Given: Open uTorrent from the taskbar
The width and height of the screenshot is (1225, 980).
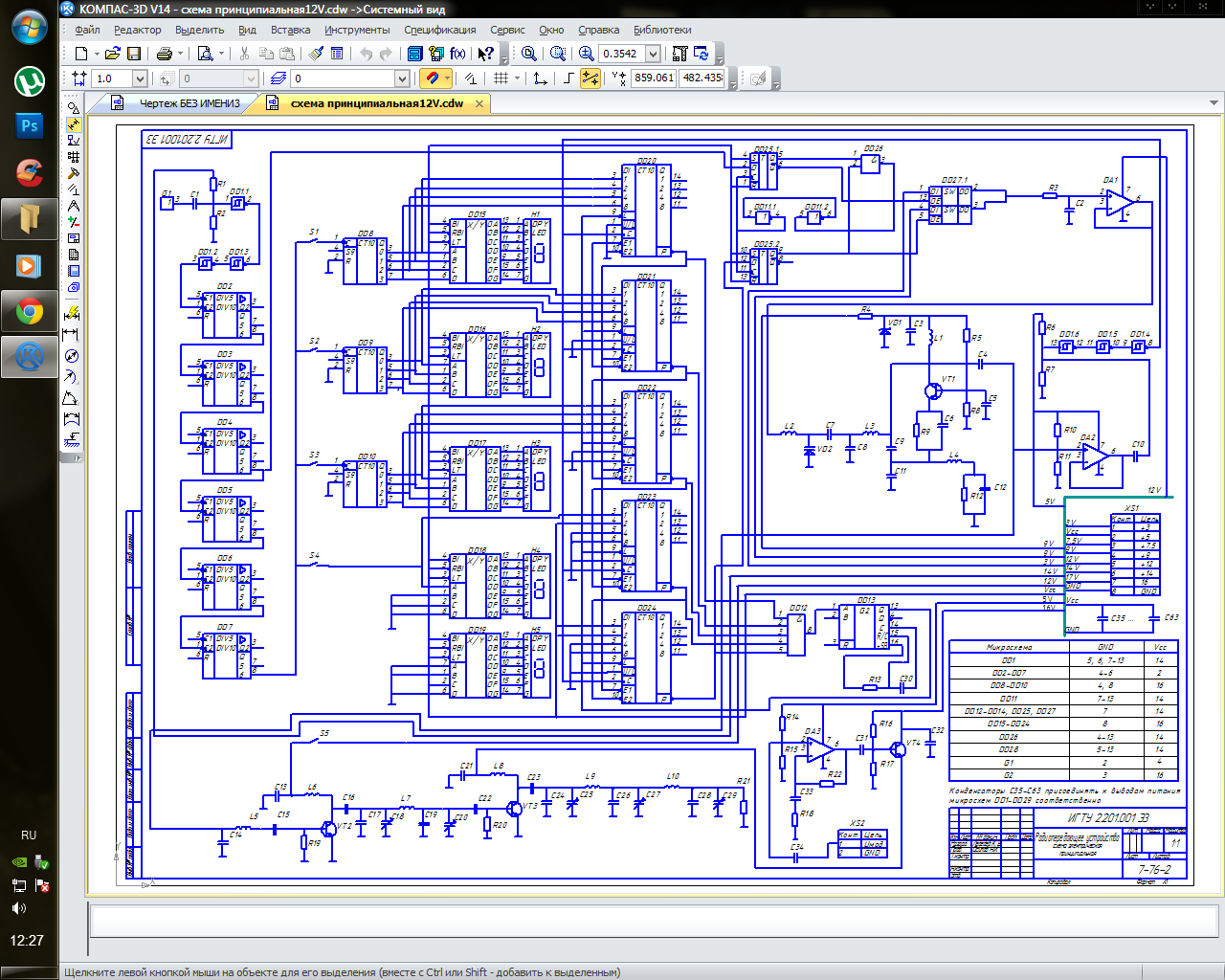Looking at the screenshot, I should coord(30,81).
